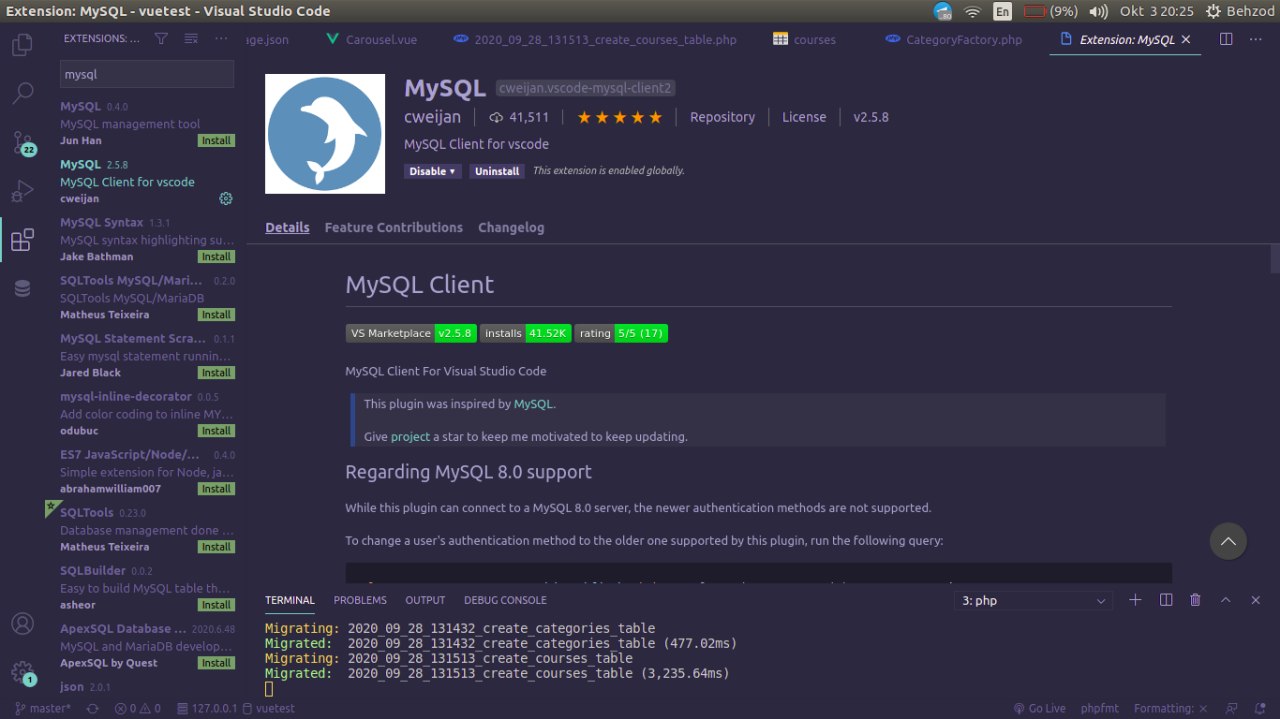Add a new terminal with plus icon

(1135, 600)
